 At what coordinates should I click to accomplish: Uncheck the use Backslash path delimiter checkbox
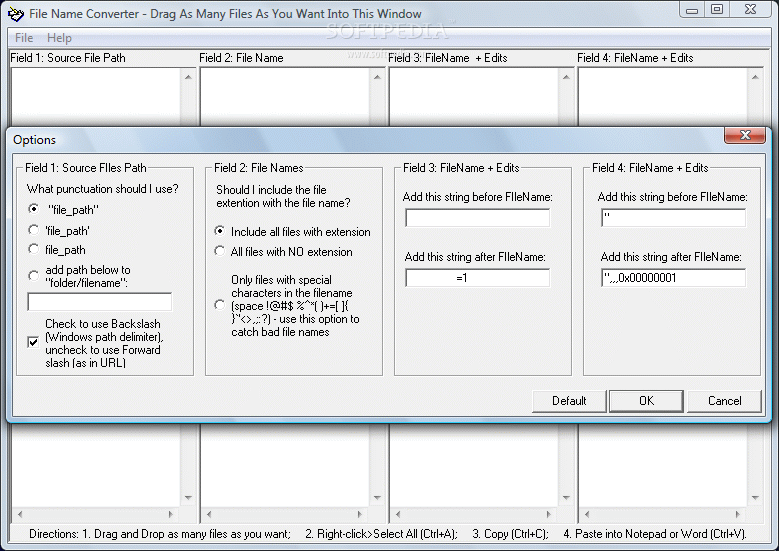pos(33,342)
